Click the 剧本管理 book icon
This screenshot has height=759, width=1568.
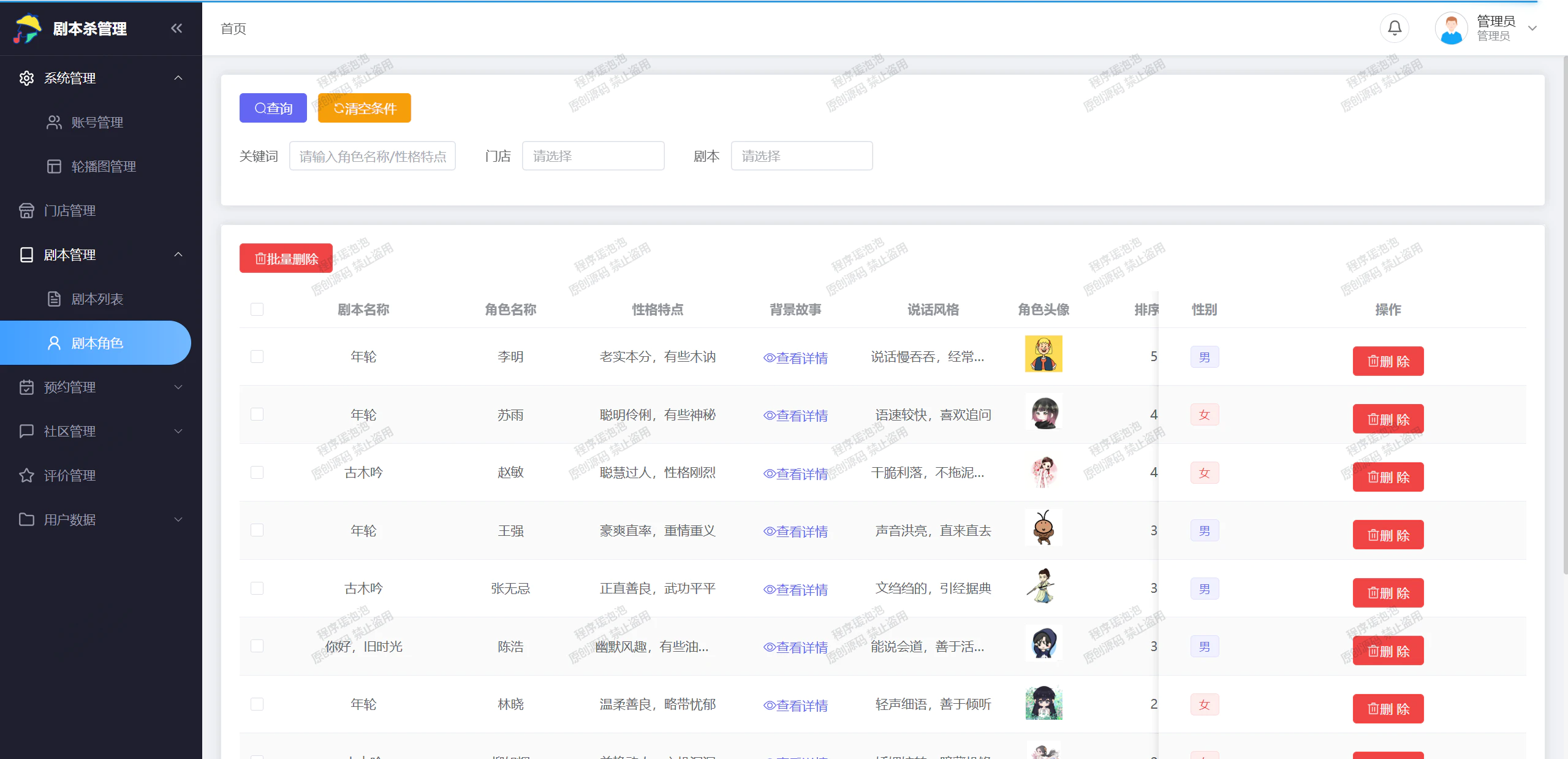pyautogui.click(x=26, y=254)
